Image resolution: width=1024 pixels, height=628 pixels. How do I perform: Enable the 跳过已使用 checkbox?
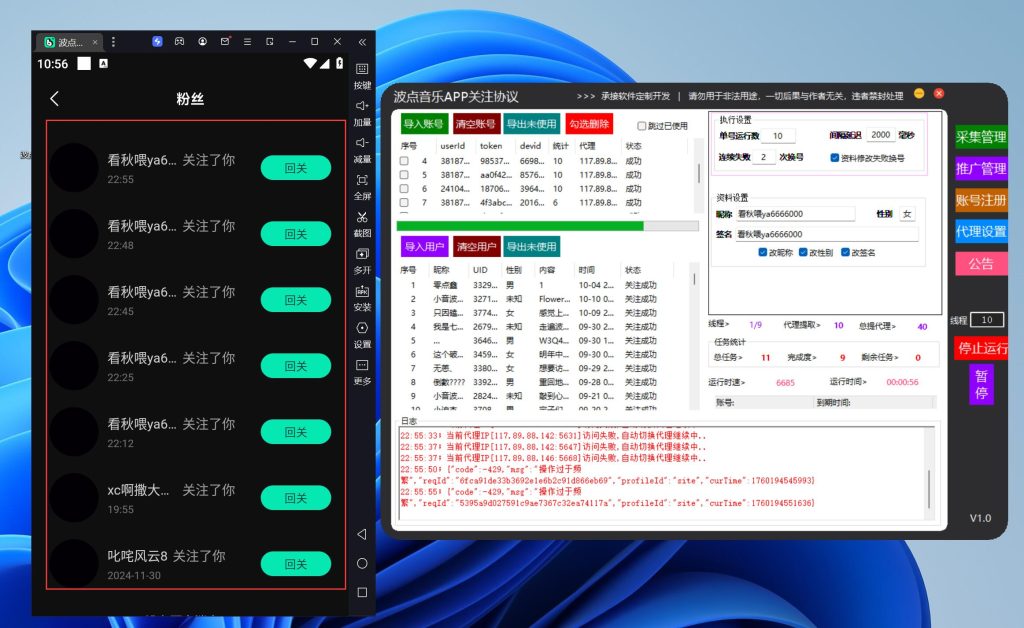[642, 126]
